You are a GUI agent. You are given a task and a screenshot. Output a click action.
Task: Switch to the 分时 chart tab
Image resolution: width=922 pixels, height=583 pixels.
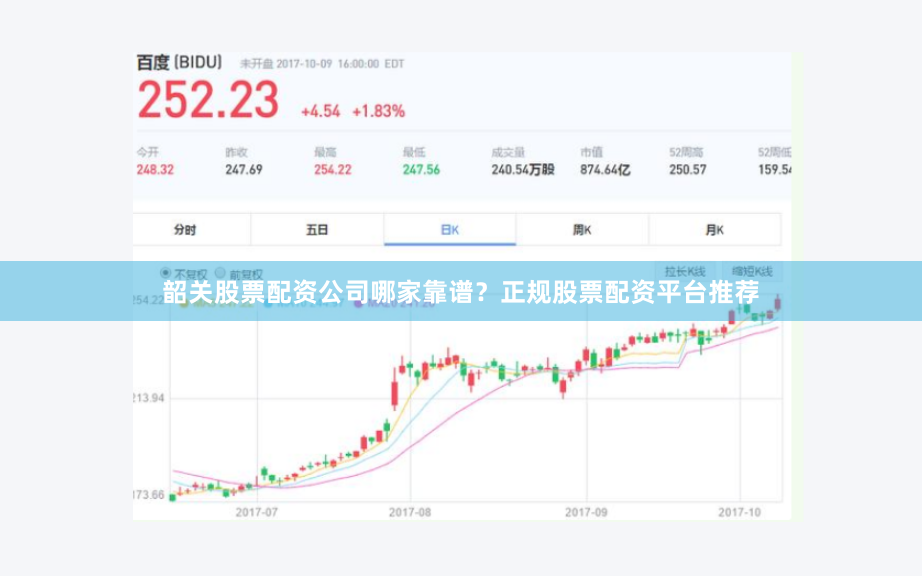click(185, 229)
